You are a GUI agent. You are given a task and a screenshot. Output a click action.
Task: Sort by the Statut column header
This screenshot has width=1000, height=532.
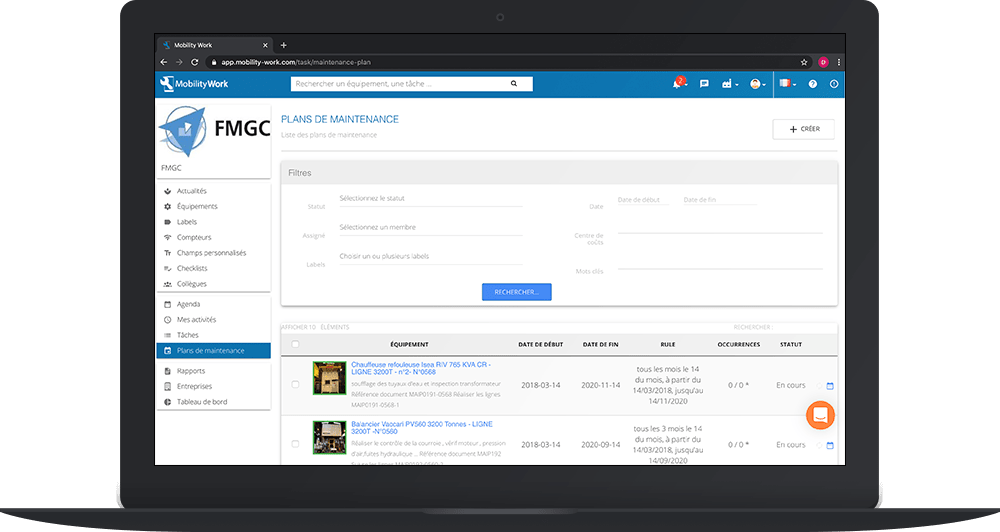pyautogui.click(x=791, y=344)
